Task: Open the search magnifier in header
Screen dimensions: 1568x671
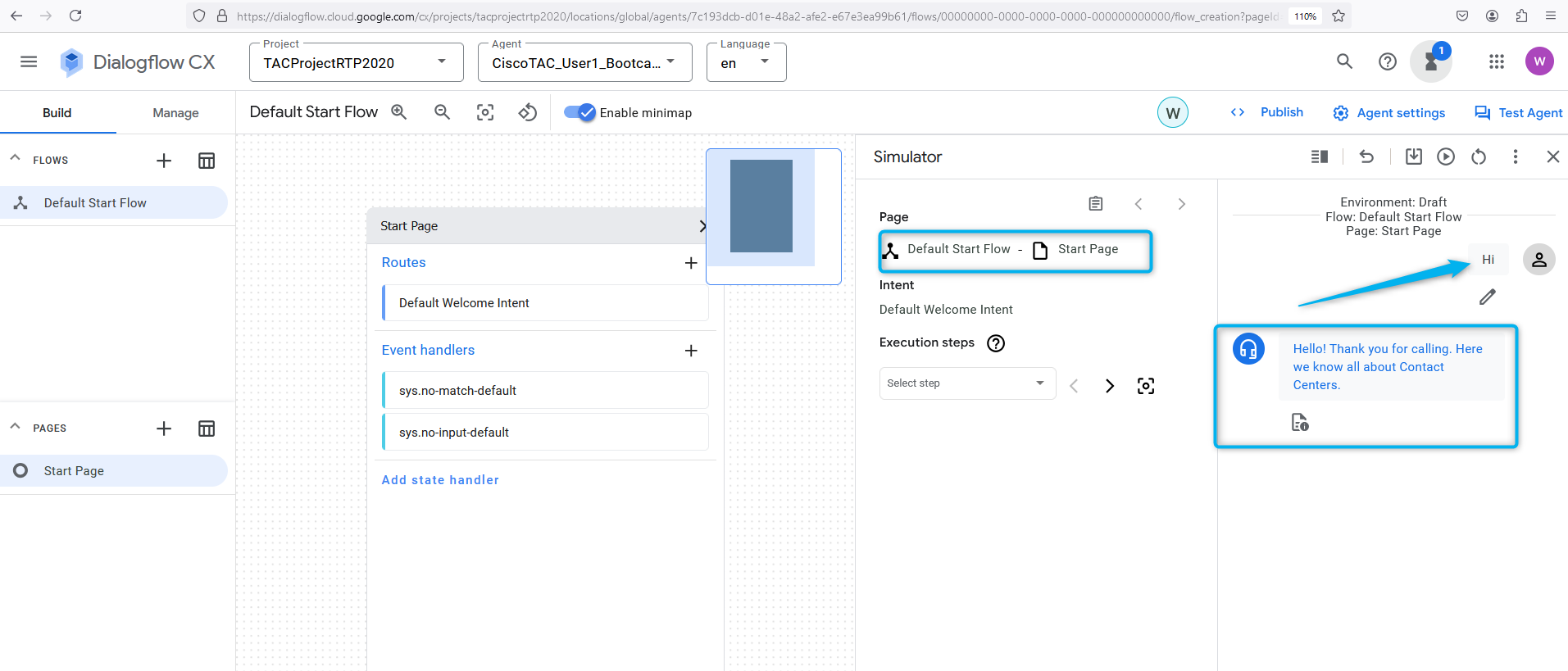Action: 1344,61
